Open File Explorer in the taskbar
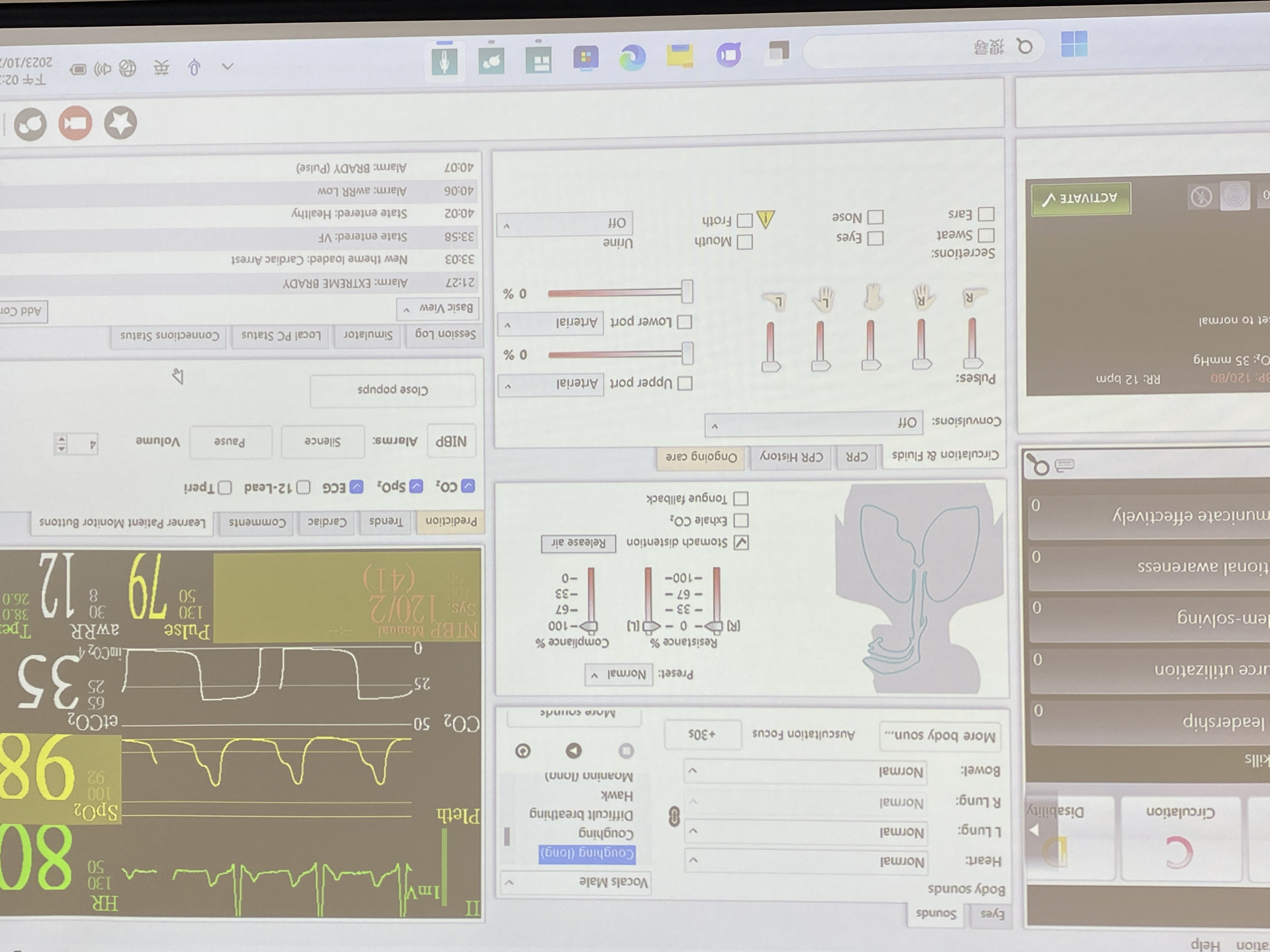The image size is (1270, 952). click(680, 56)
